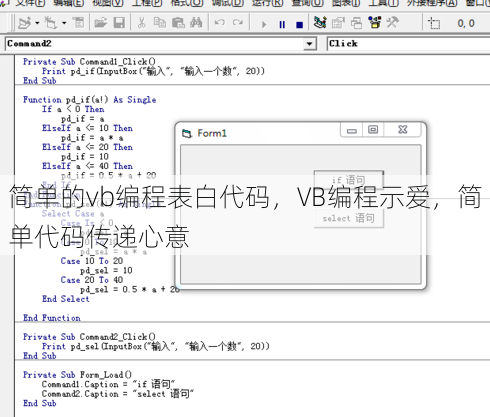Screen dimensions: 490x417
Task: Click the line 'Case 10 To 20'
Action: click(x=92, y=261)
